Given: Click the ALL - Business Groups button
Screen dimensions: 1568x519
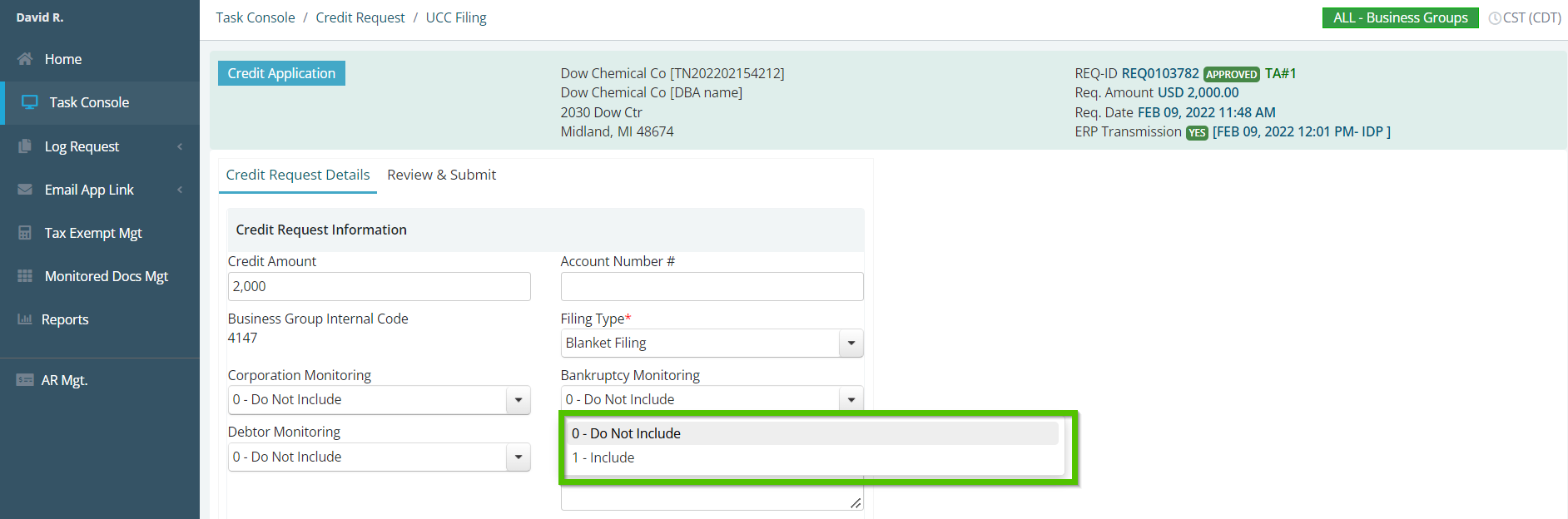Looking at the screenshot, I should 1400,17.
